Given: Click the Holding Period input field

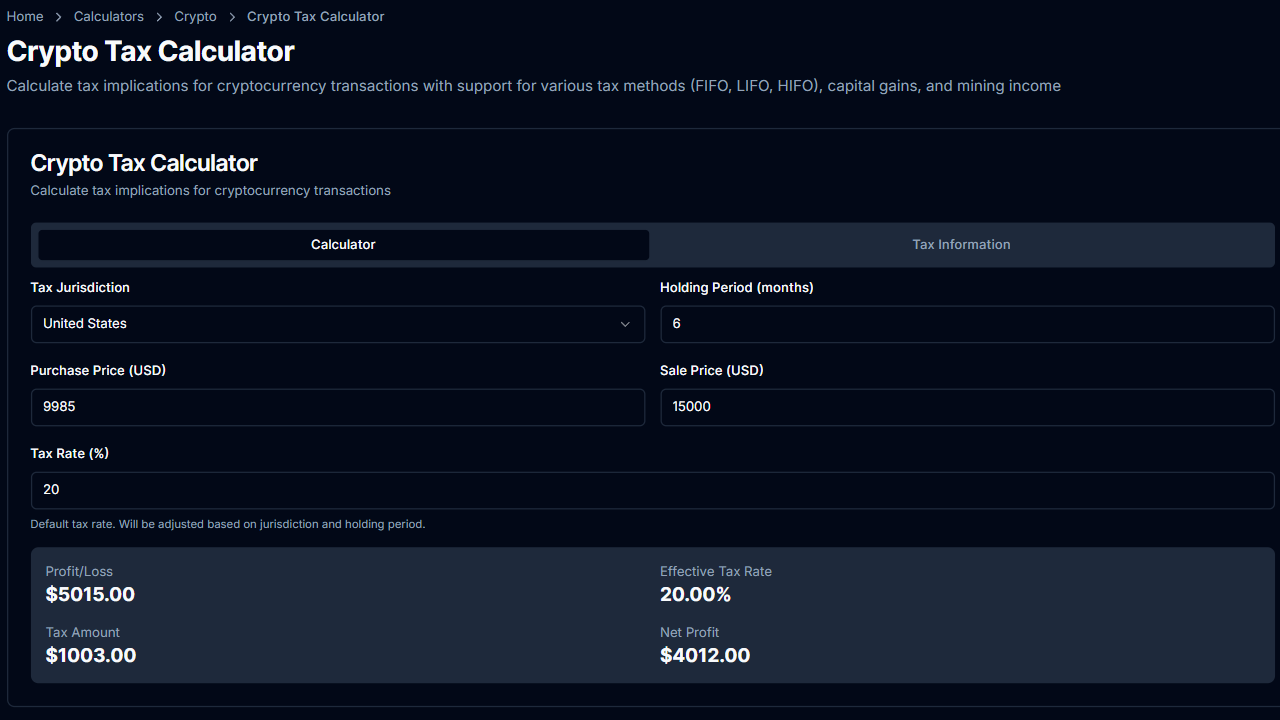Looking at the screenshot, I should 966,323.
